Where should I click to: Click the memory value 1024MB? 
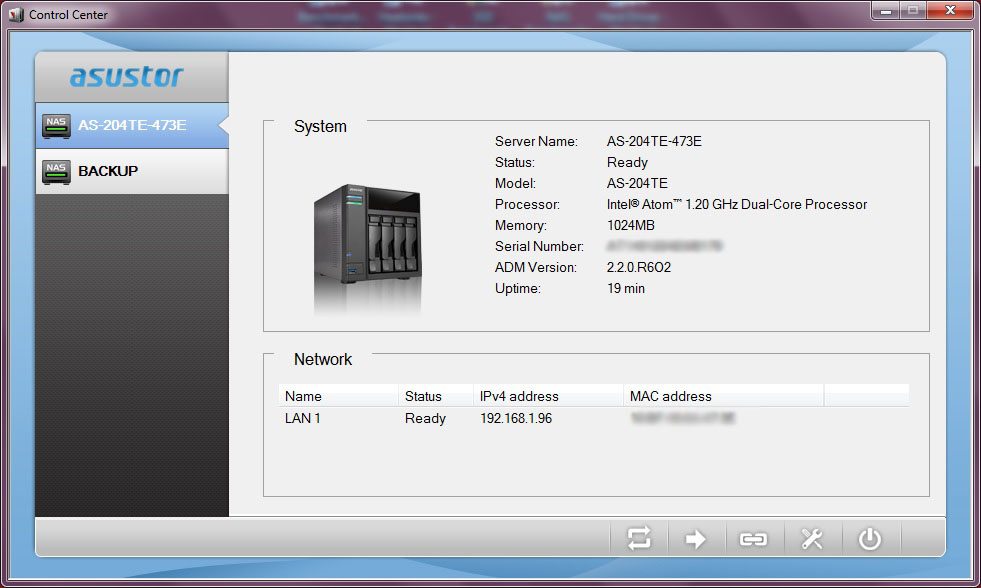point(631,225)
